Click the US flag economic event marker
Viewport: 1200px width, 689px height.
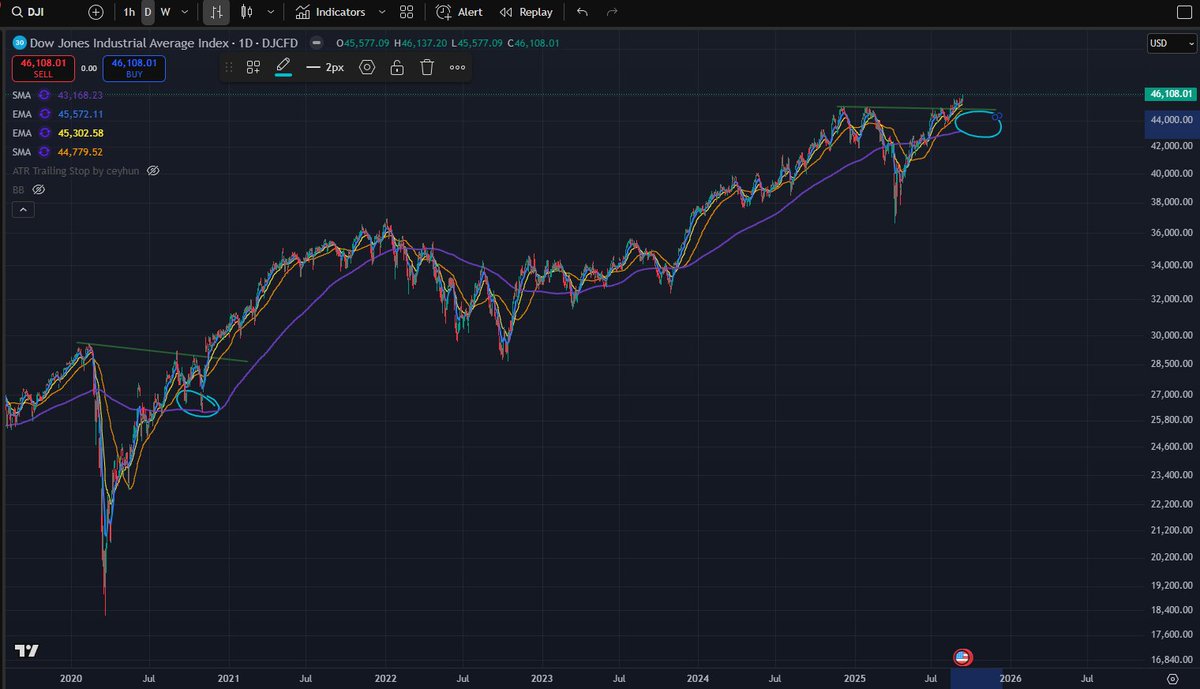point(962,657)
